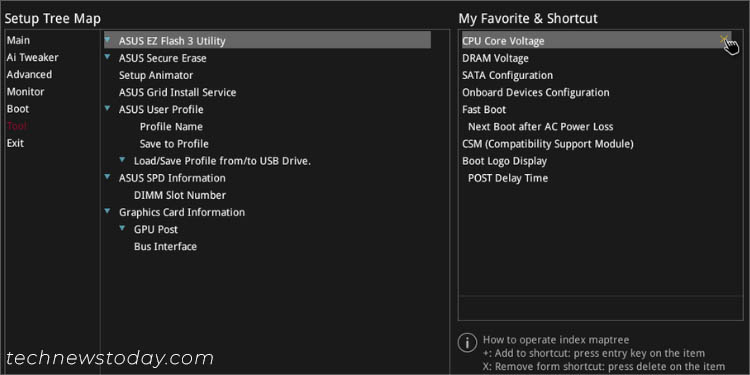Expand the ASUS Secure Erase triangle
This screenshot has height=375, width=750.
pyautogui.click(x=108, y=56)
